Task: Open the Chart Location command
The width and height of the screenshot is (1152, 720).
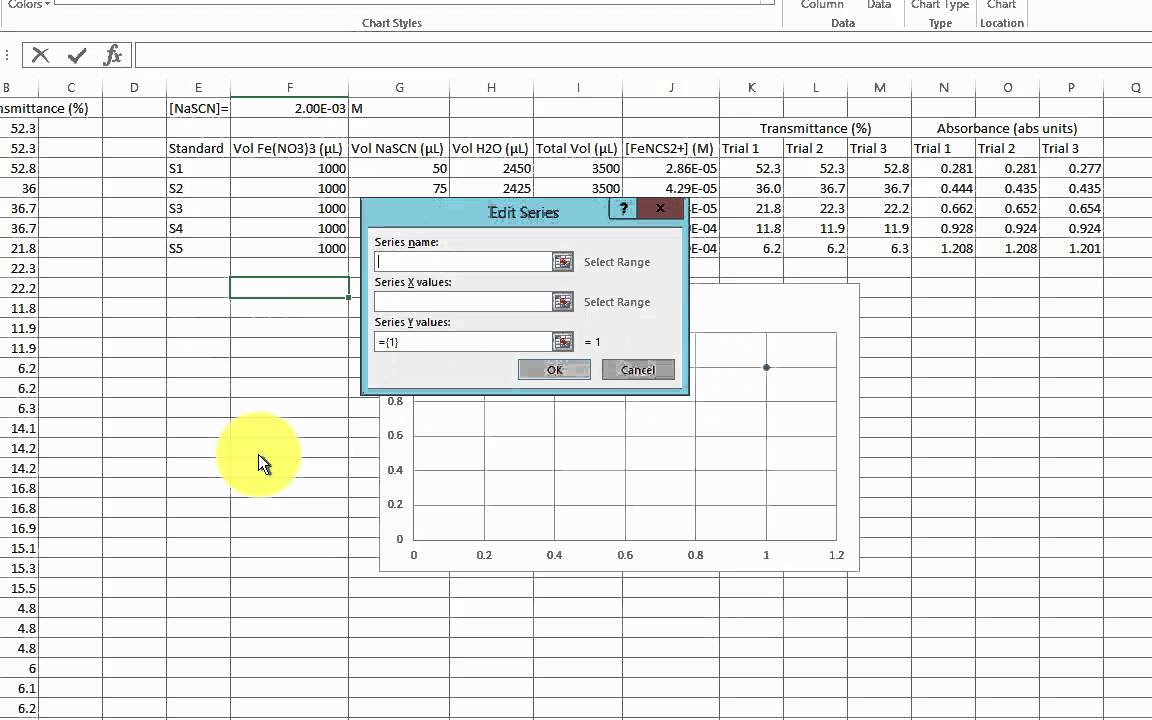Action: 1001,6
